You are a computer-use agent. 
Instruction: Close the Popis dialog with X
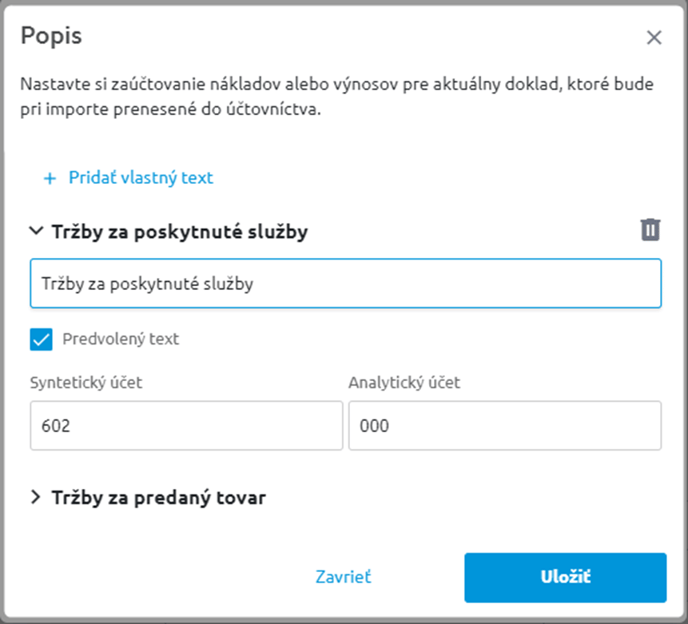(x=654, y=38)
